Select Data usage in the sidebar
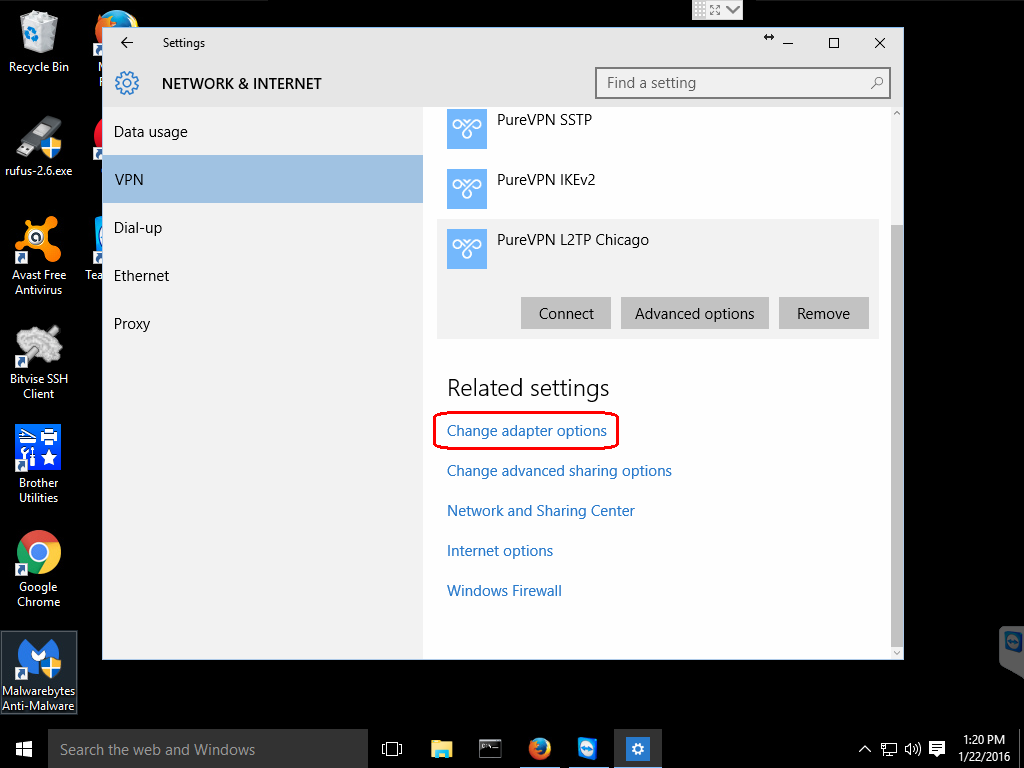 pyautogui.click(x=263, y=131)
